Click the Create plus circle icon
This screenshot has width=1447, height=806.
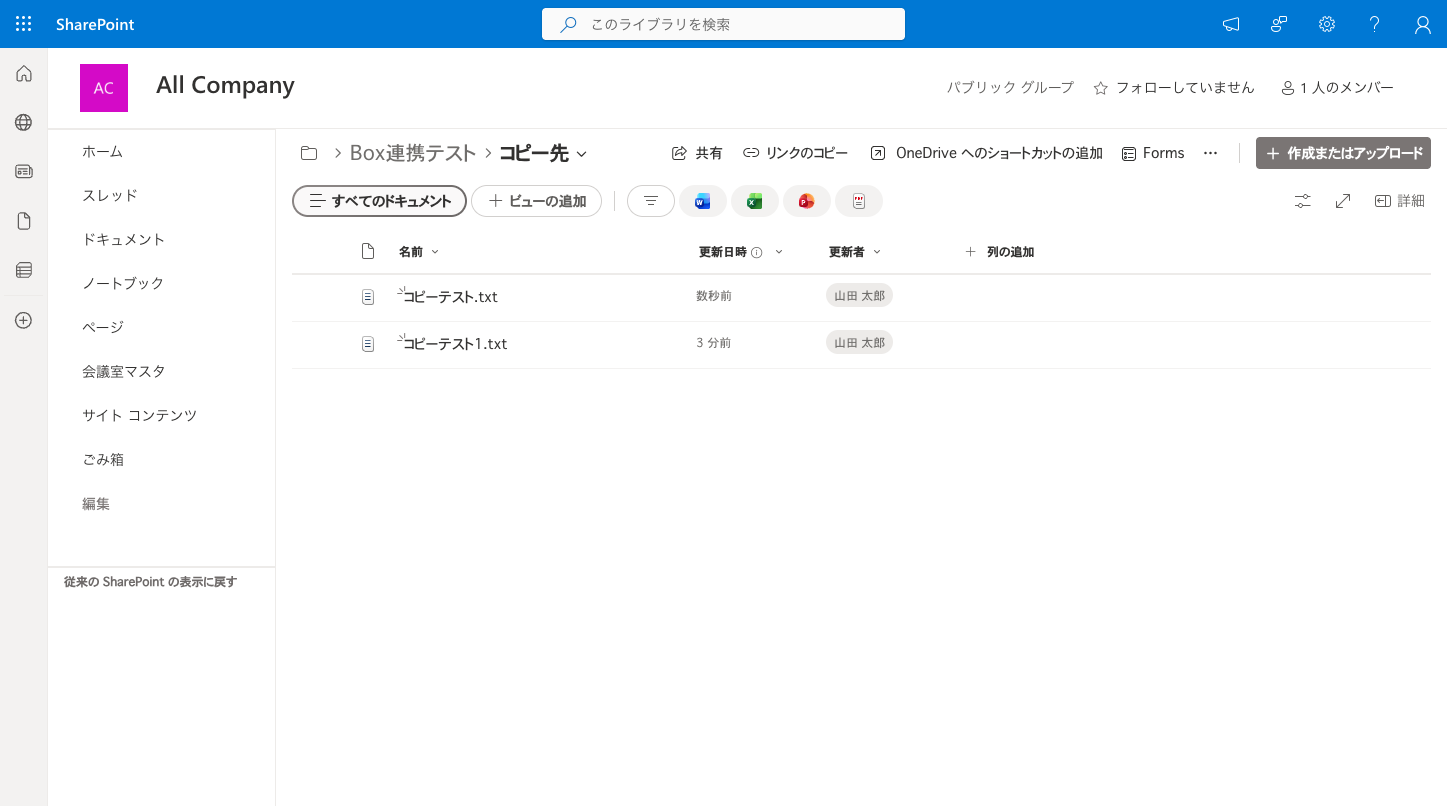(24, 321)
